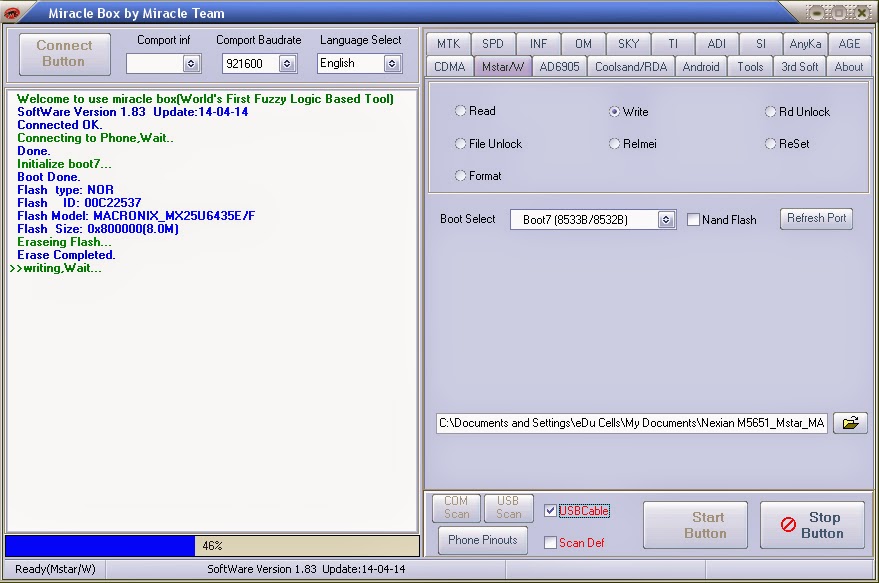Click the 'Flash Size: 0x800000(8.0M)' log line
The width and height of the screenshot is (879, 583).
tap(98, 229)
